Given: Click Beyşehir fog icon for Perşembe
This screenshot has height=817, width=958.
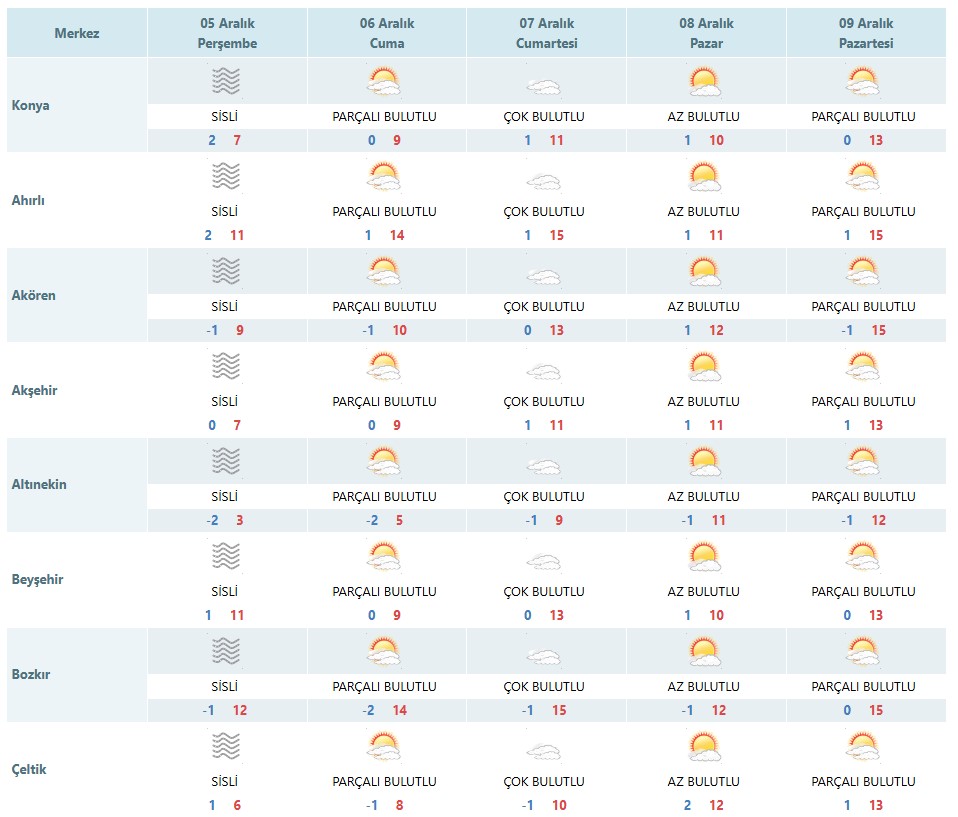Looking at the screenshot, I should click(x=225, y=556).
